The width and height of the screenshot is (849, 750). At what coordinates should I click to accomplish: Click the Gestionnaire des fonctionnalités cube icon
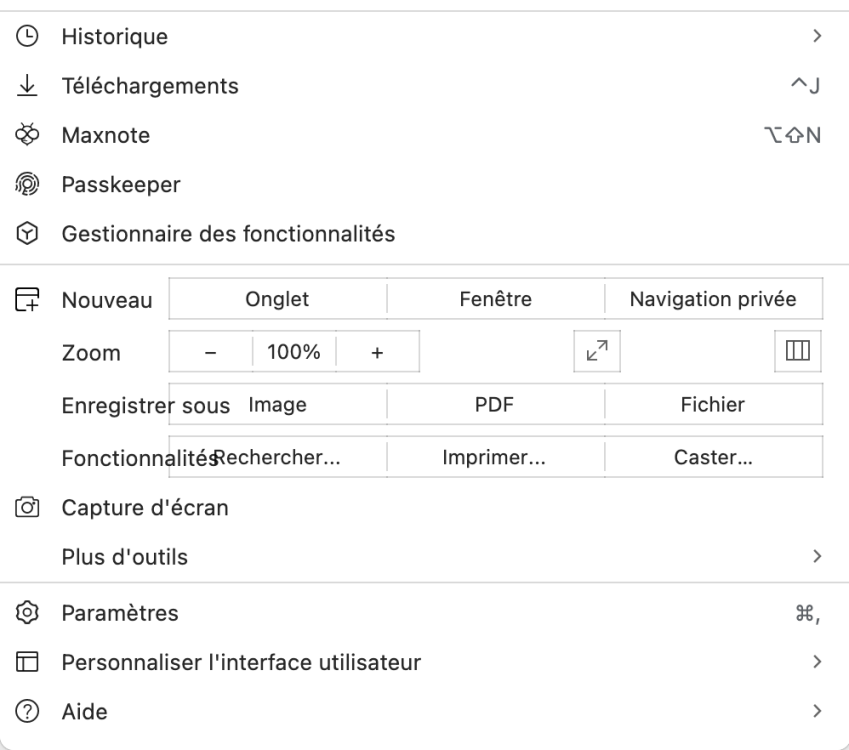click(27, 234)
